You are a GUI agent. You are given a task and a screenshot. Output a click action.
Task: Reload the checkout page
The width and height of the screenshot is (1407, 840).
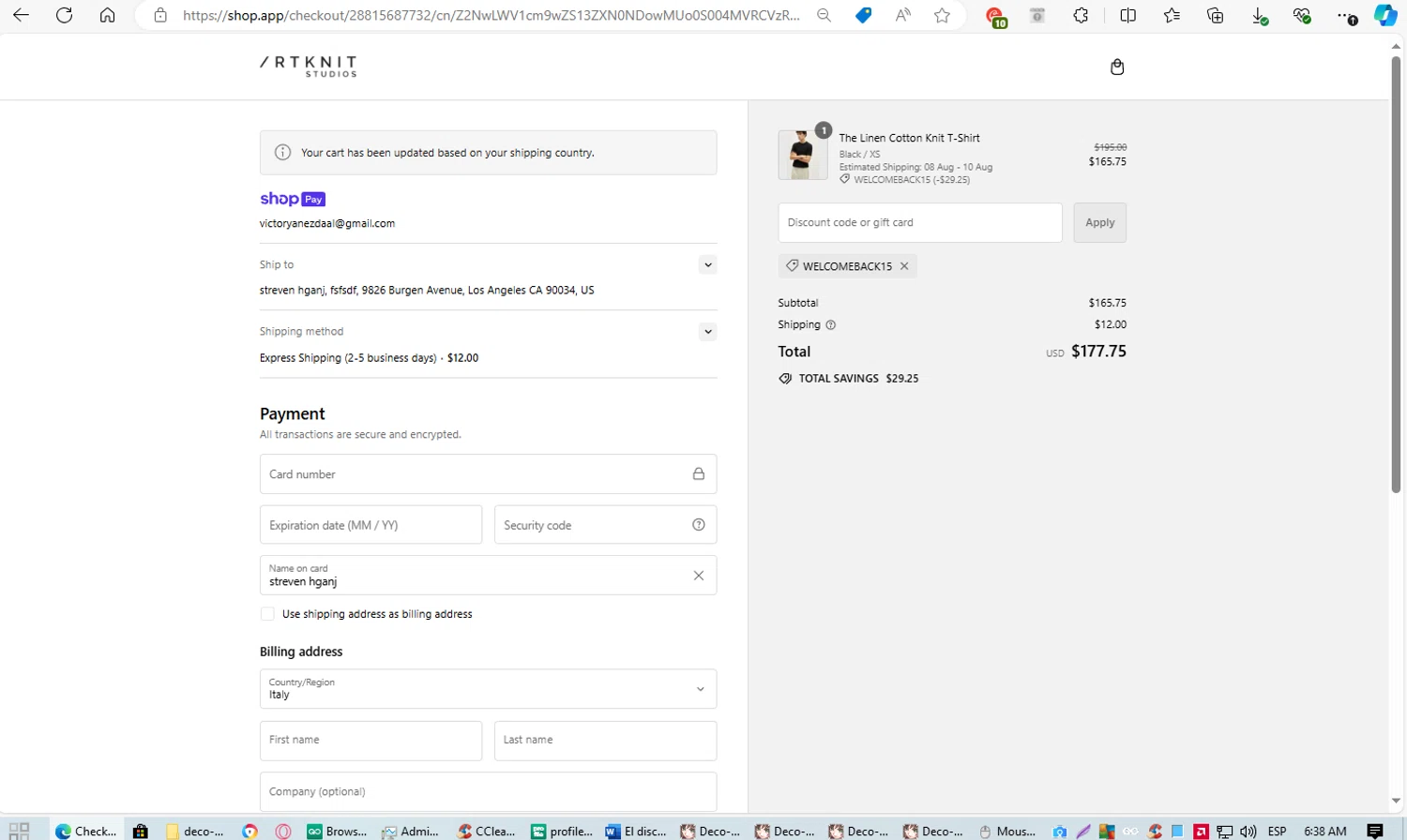pos(64,15)
